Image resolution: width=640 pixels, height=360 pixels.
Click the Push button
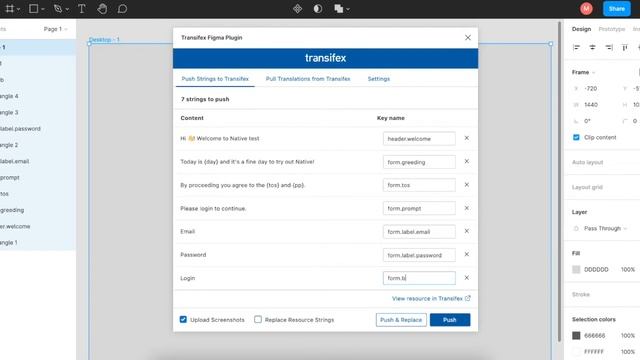click(450, 320)
